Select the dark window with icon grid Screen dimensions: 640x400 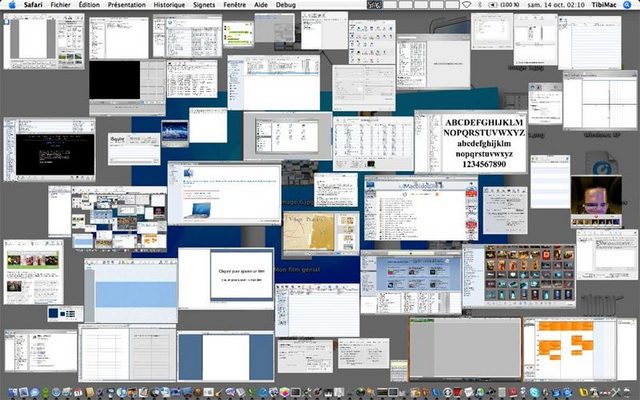(x=519, y=276)
